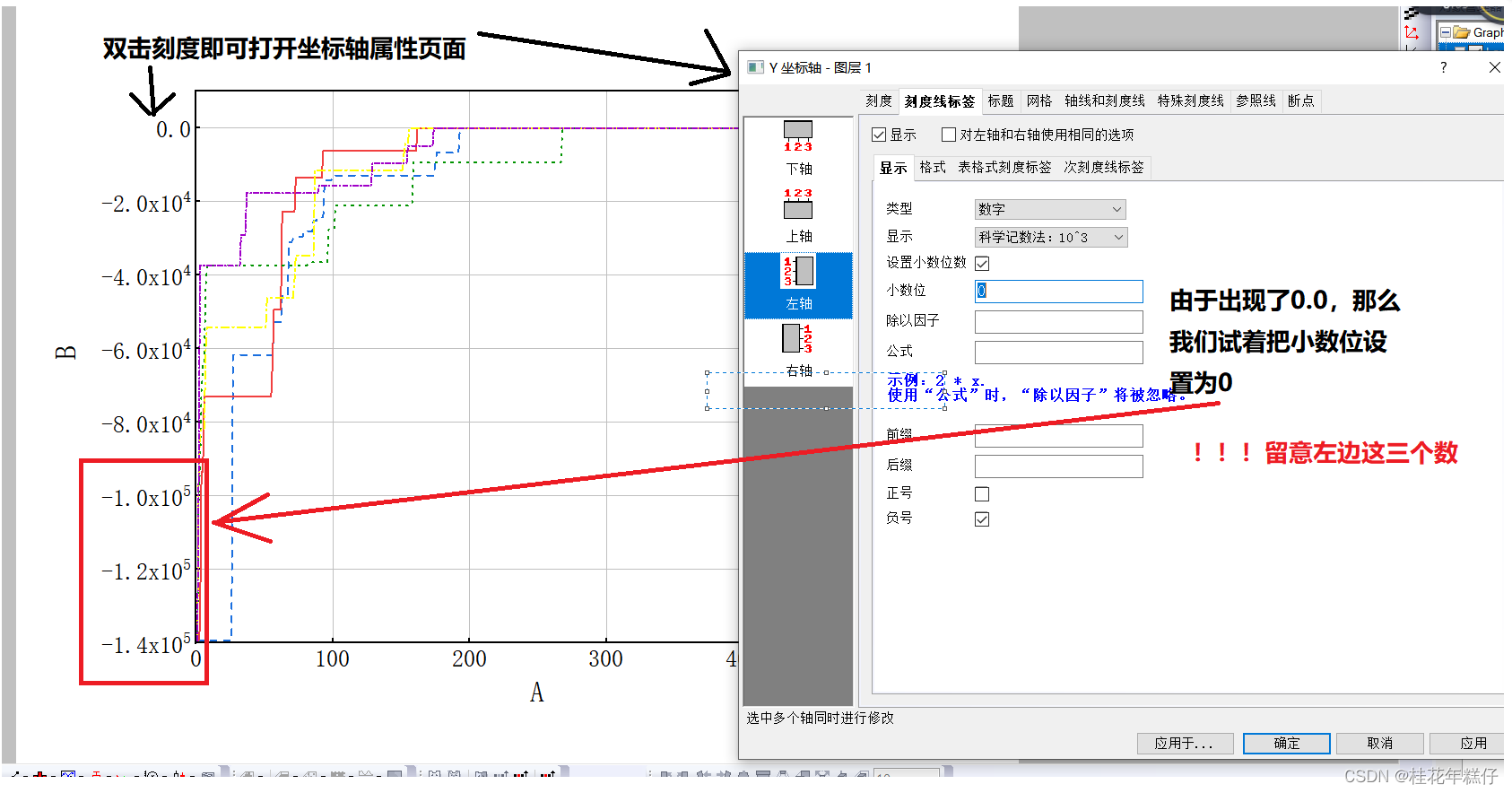Open the 特殊刻度线 tab
The height and width of the screenshot is (793, 1512).
tap(1190, 101)
